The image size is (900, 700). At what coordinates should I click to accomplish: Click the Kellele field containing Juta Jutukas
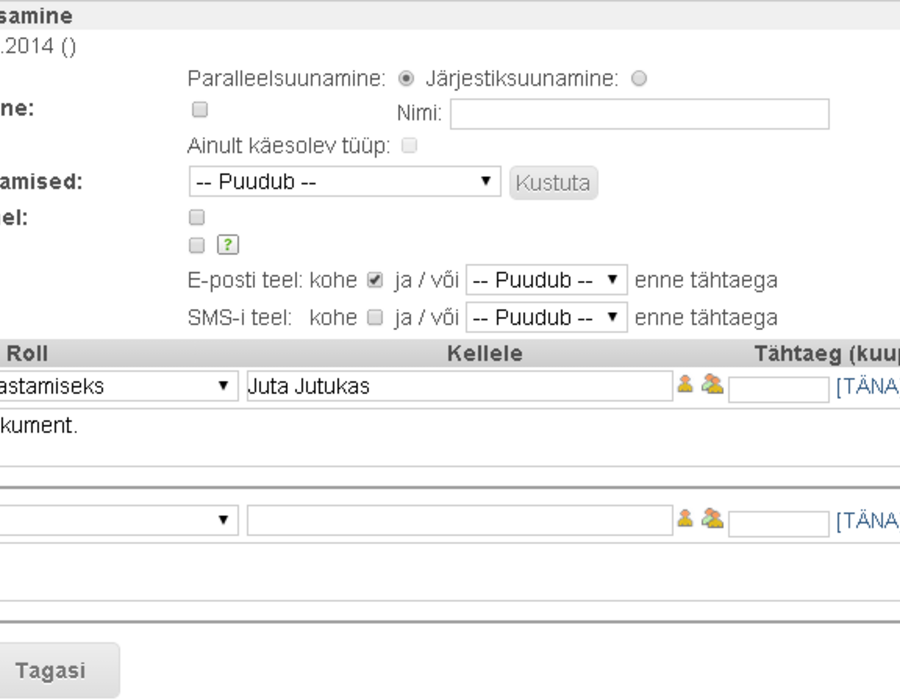point(460,386)
